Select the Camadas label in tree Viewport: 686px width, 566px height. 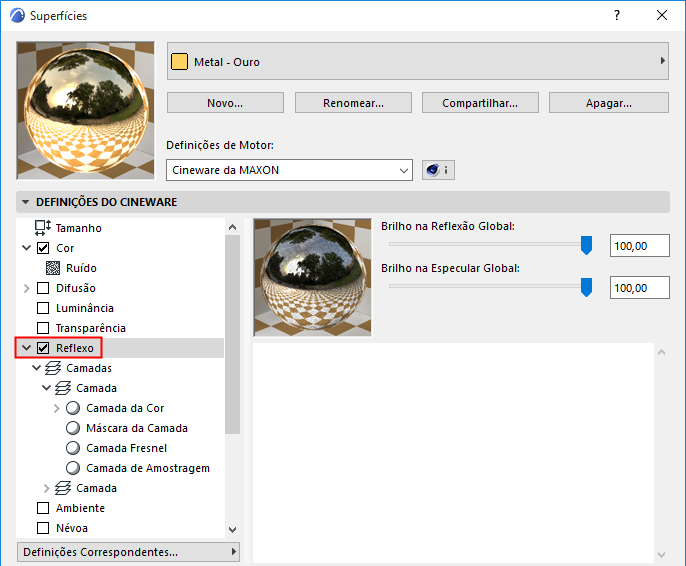point(89,368)
